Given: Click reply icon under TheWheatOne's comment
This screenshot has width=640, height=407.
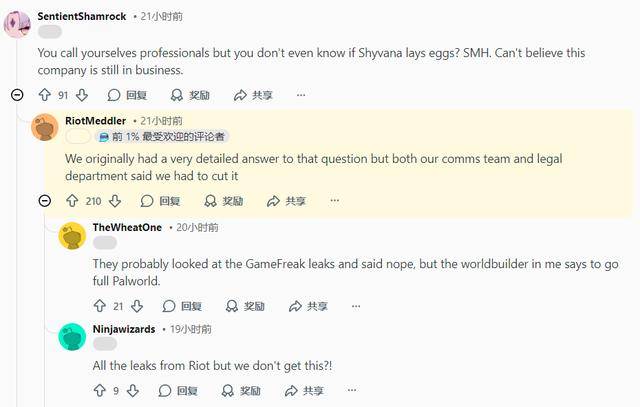Looking at the screenshot, I should click(x=167, y=306).
